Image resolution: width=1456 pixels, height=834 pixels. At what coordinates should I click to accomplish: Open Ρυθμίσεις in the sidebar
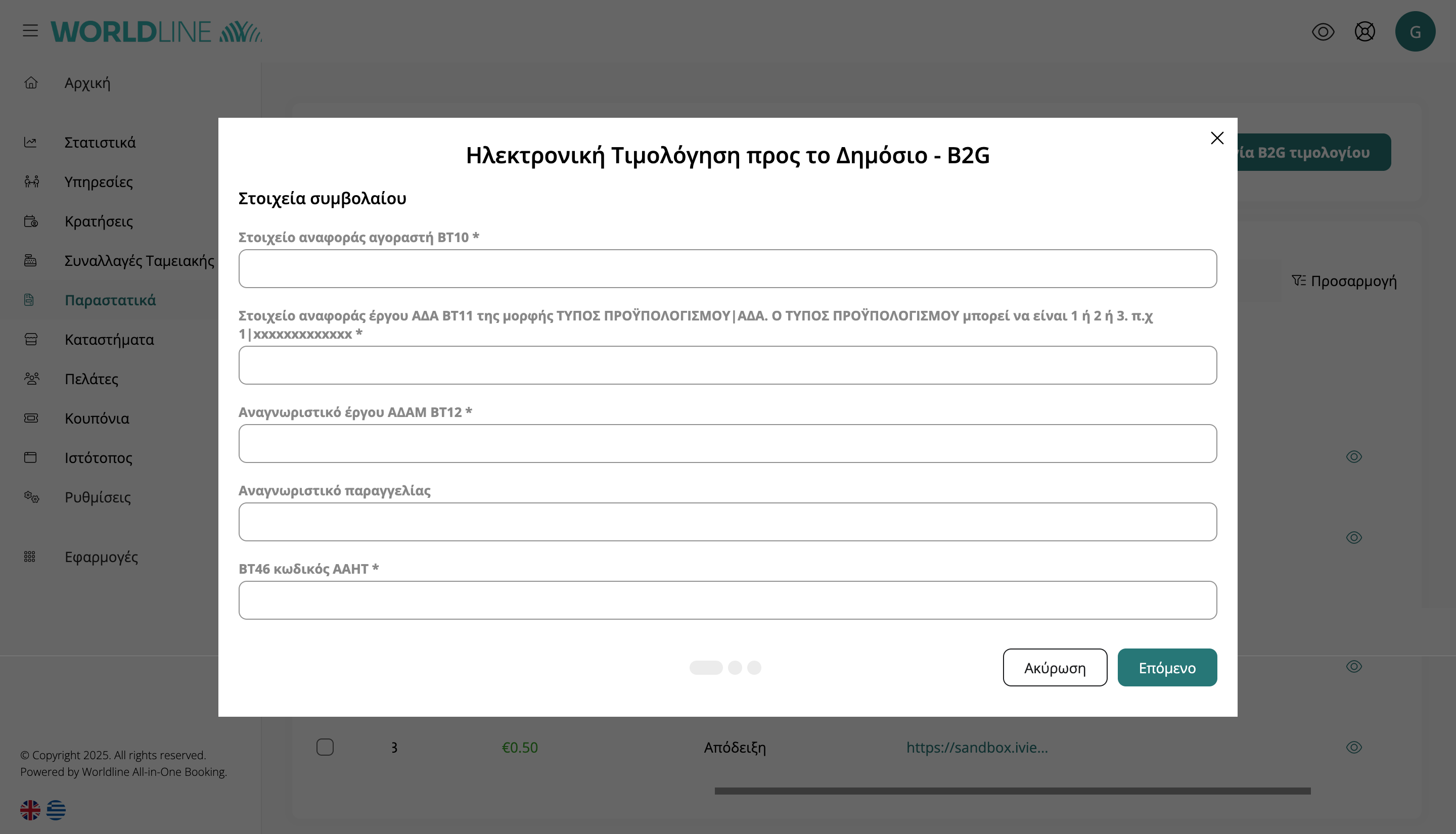coord(98,497)
